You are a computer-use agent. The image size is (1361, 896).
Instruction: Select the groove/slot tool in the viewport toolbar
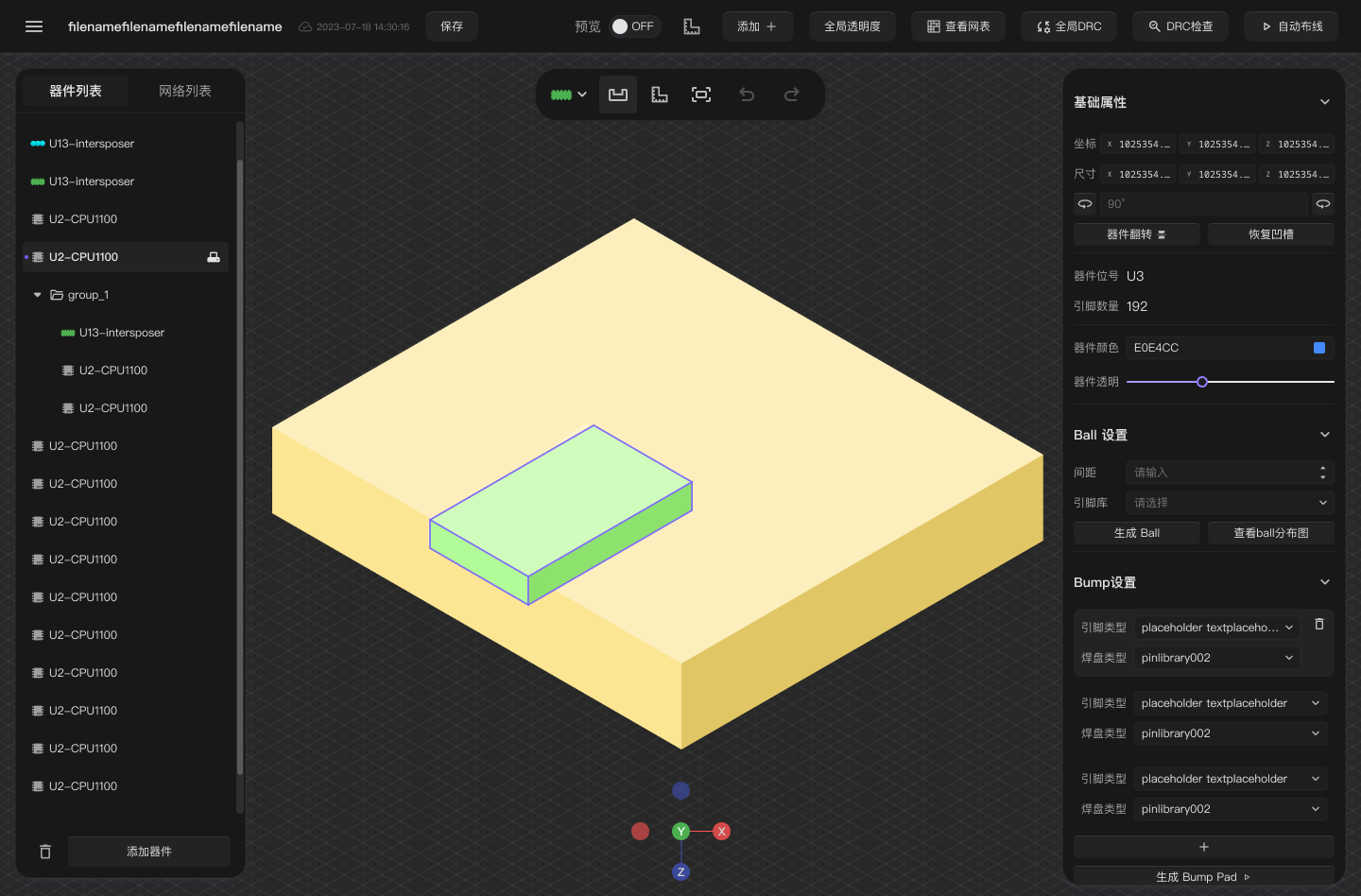(618, 95)
